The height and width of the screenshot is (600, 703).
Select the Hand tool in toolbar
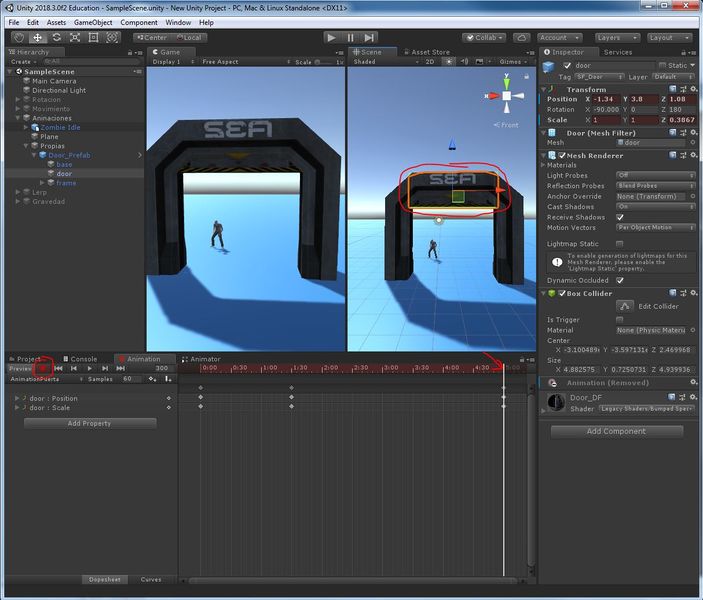coord(19,38)
